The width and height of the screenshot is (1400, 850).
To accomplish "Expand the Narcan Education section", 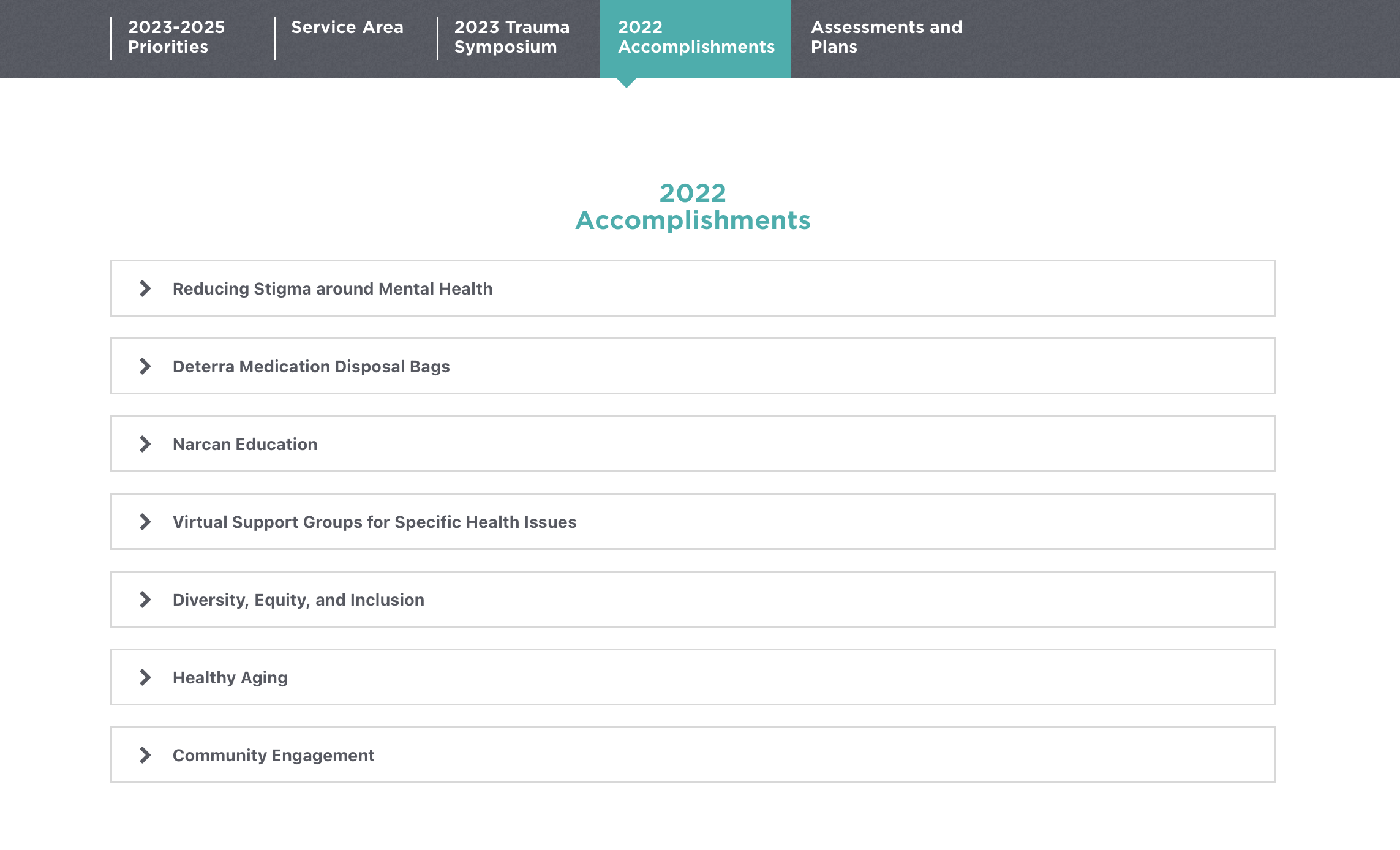I will 244,444.
